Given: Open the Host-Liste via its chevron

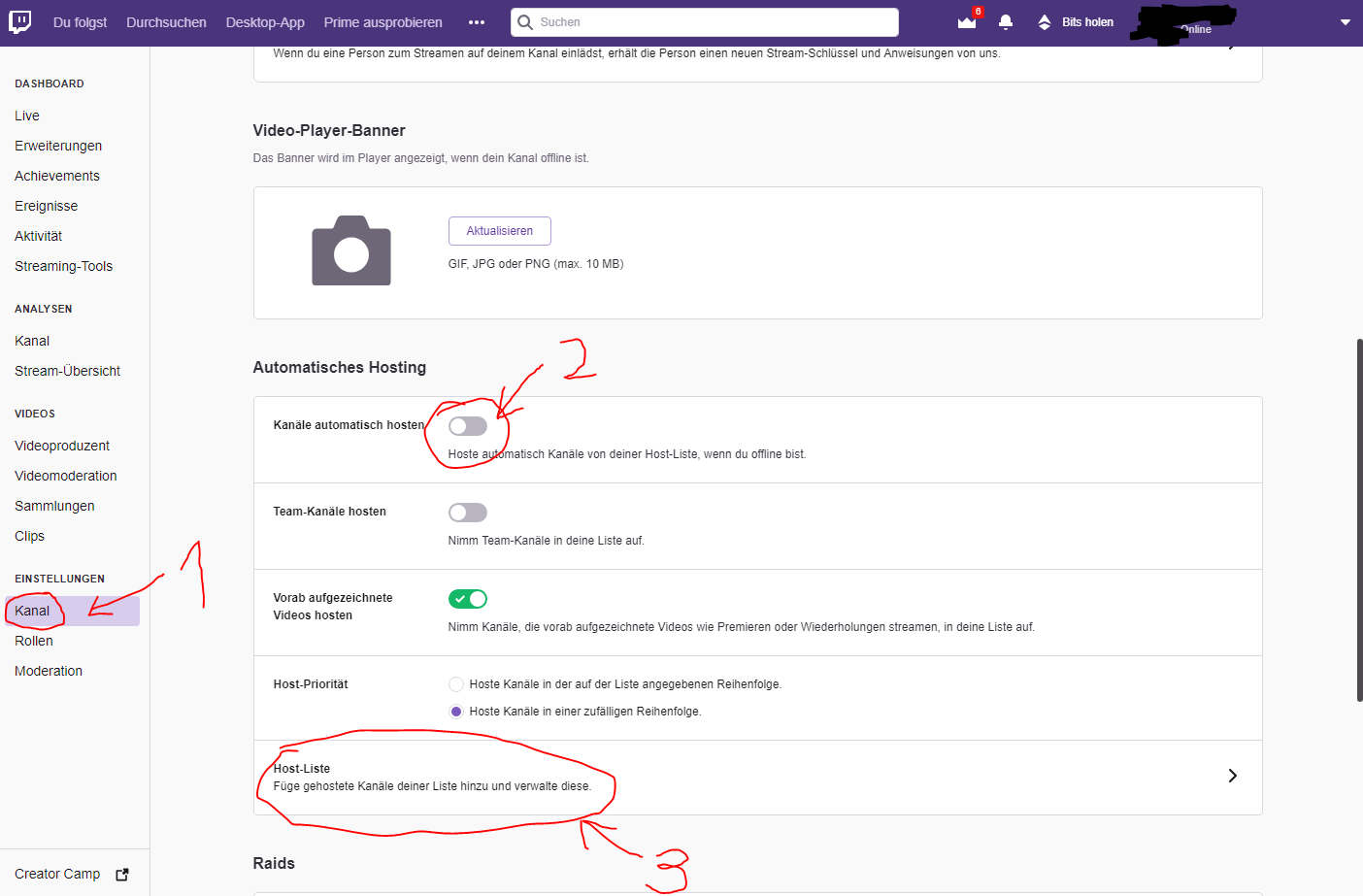Looking at the screenshot, I should tap(1232, 776).
